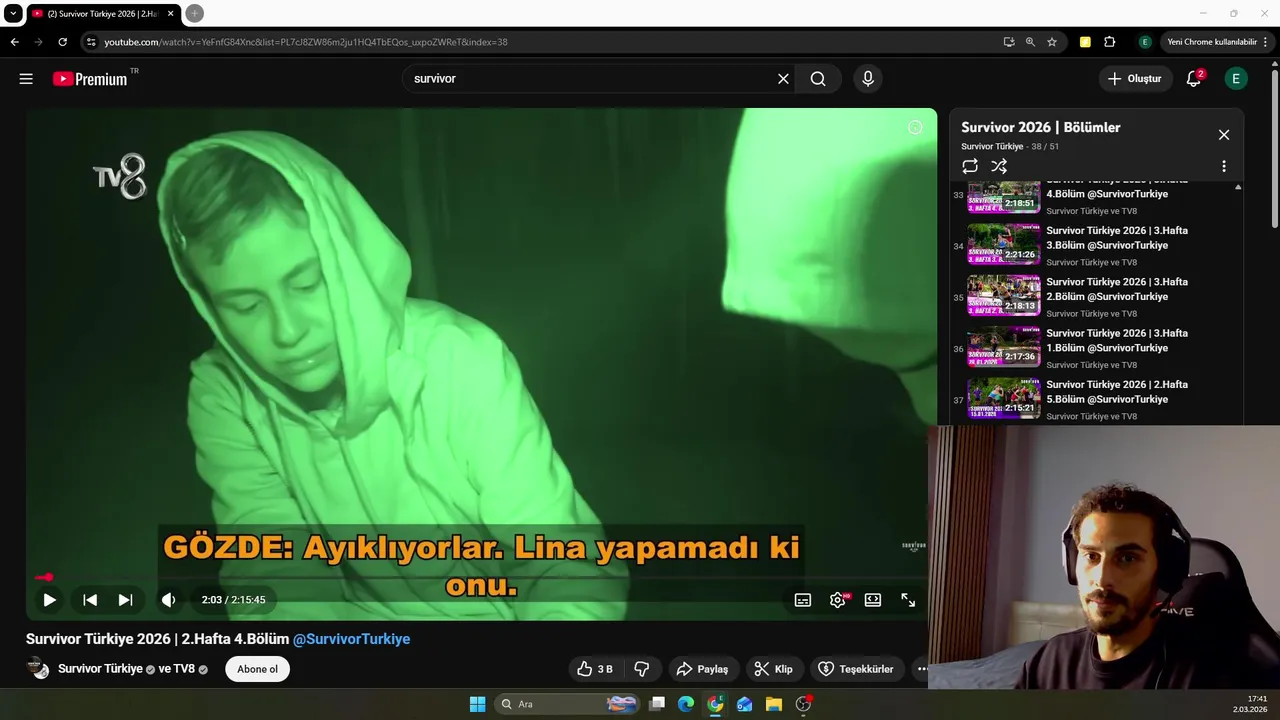
Task: Go to the YouTube Premium home logo
Action: [90, 79]
